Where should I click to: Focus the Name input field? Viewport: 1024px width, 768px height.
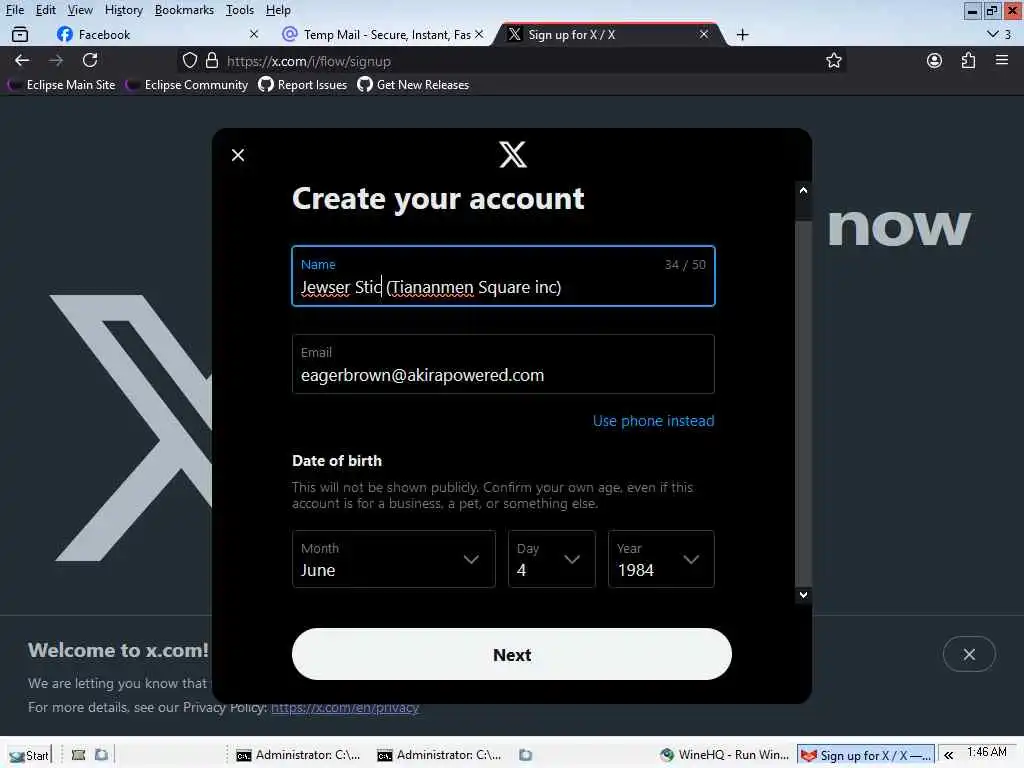tap(503, 276)
